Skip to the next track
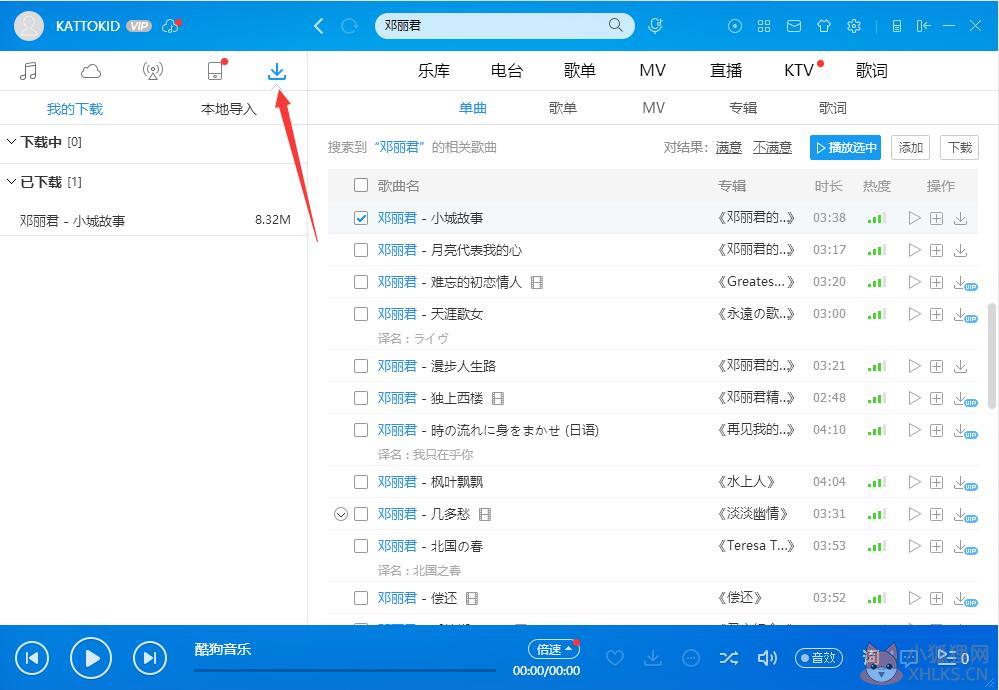Viewport: 999px width, 690px height. pos(150,658)
